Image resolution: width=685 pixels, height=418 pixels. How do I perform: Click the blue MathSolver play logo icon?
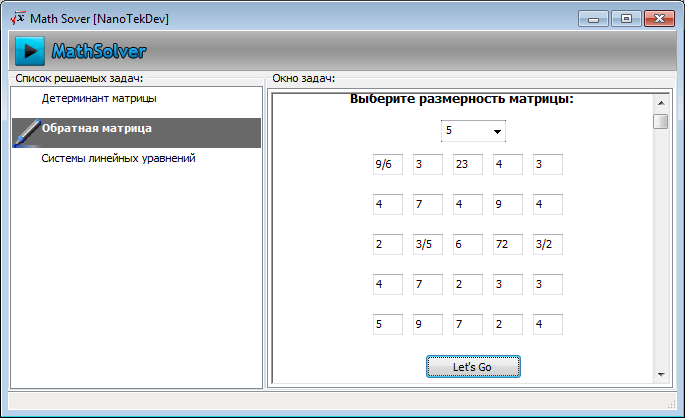click(30, 51)
